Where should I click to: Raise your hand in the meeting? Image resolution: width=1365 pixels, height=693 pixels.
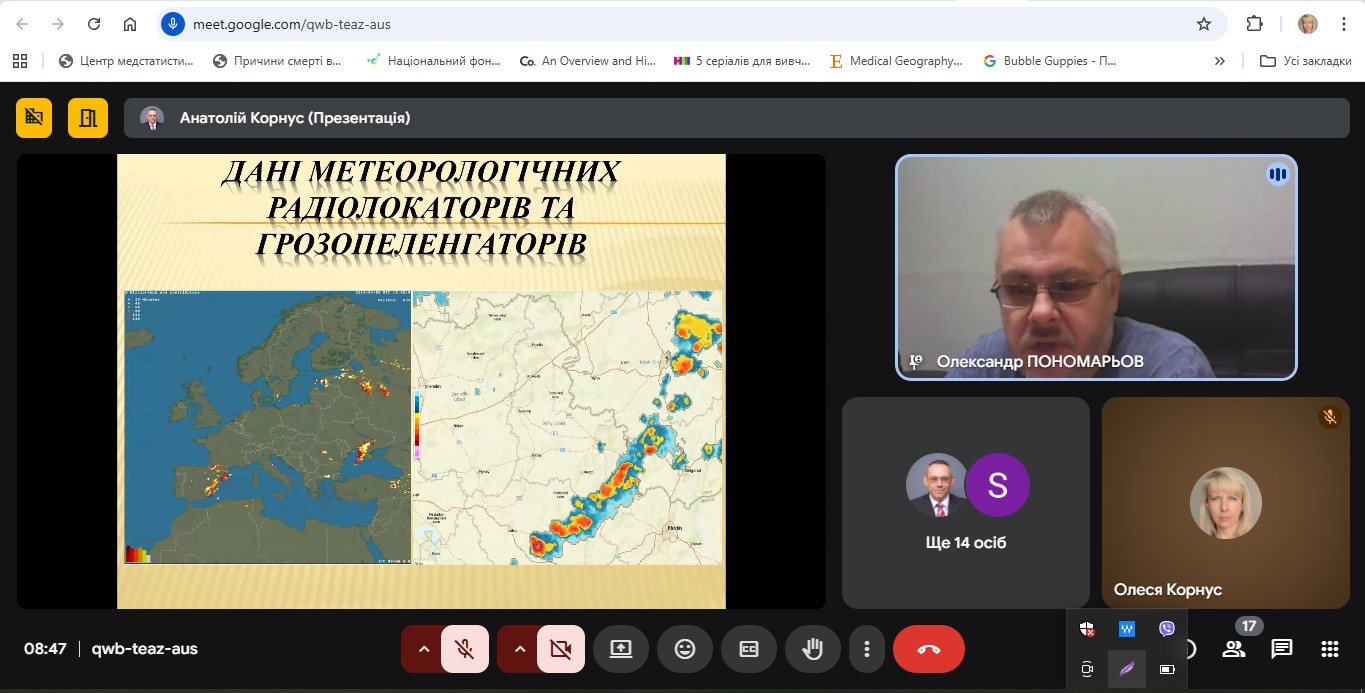coord(813,649)
